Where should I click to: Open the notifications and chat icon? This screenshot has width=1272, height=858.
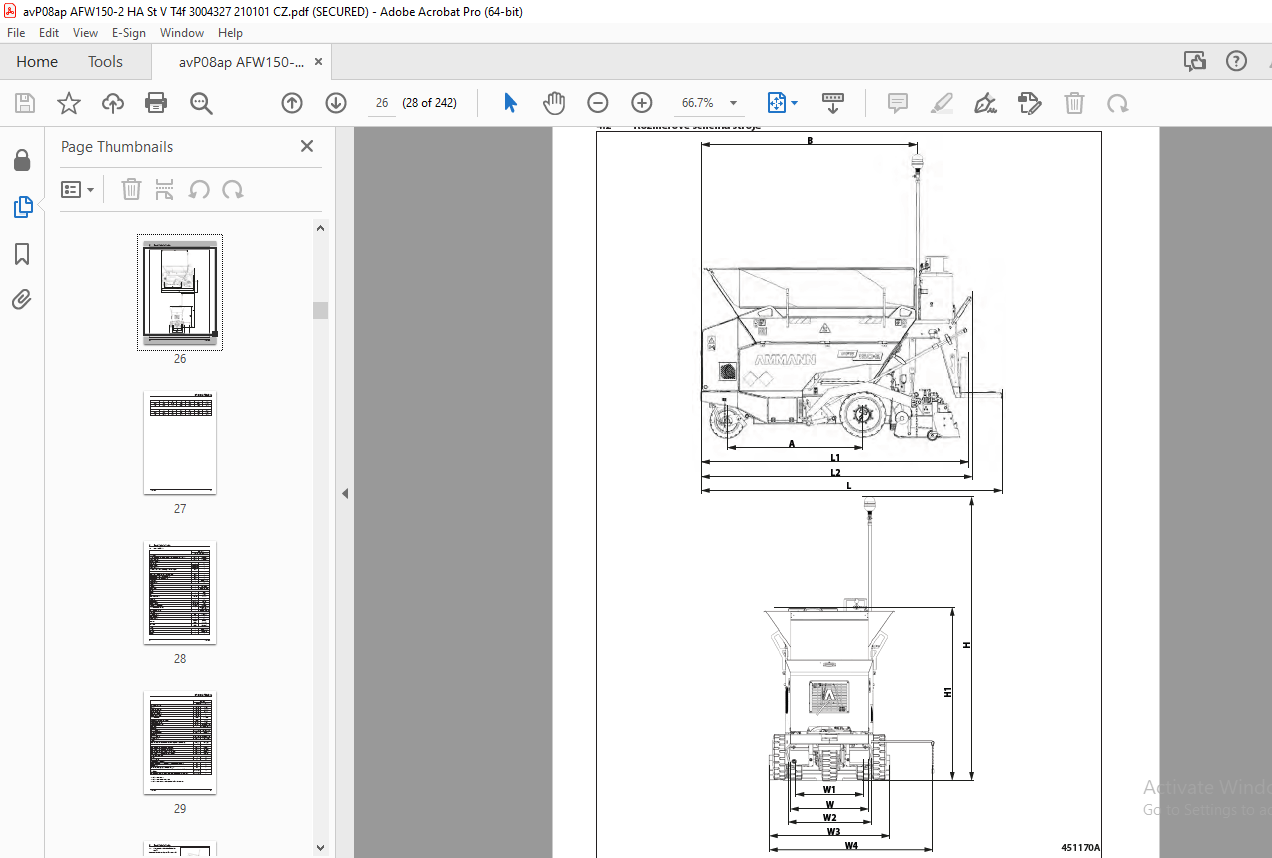[1195, 62]
